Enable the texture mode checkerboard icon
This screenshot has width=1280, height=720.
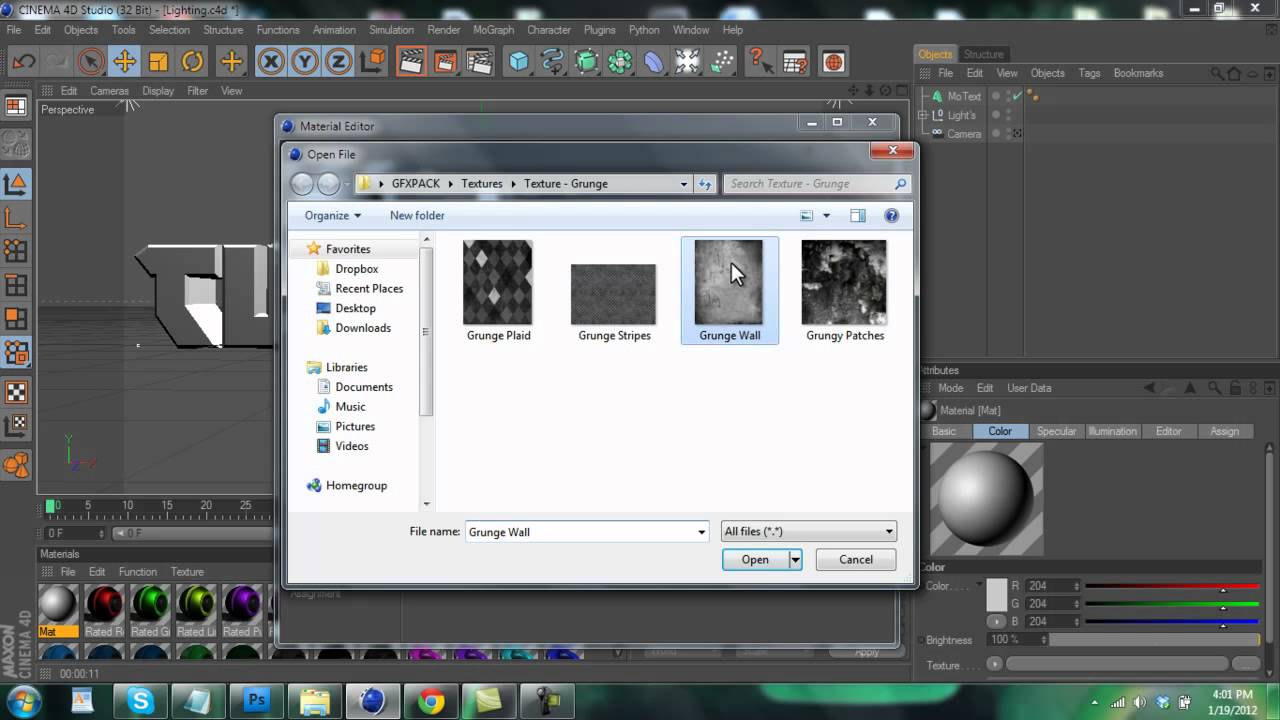16,391
